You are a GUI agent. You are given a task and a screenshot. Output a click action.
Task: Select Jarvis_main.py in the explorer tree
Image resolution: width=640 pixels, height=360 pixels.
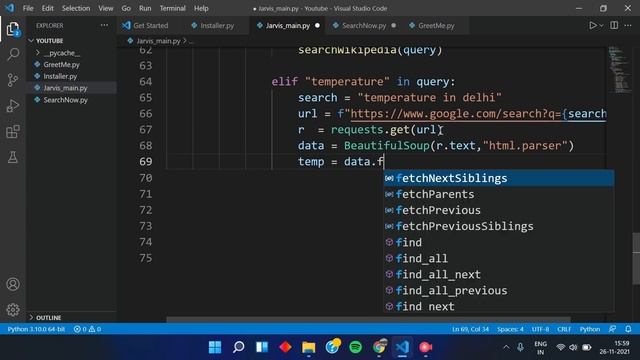pos(65,88)
